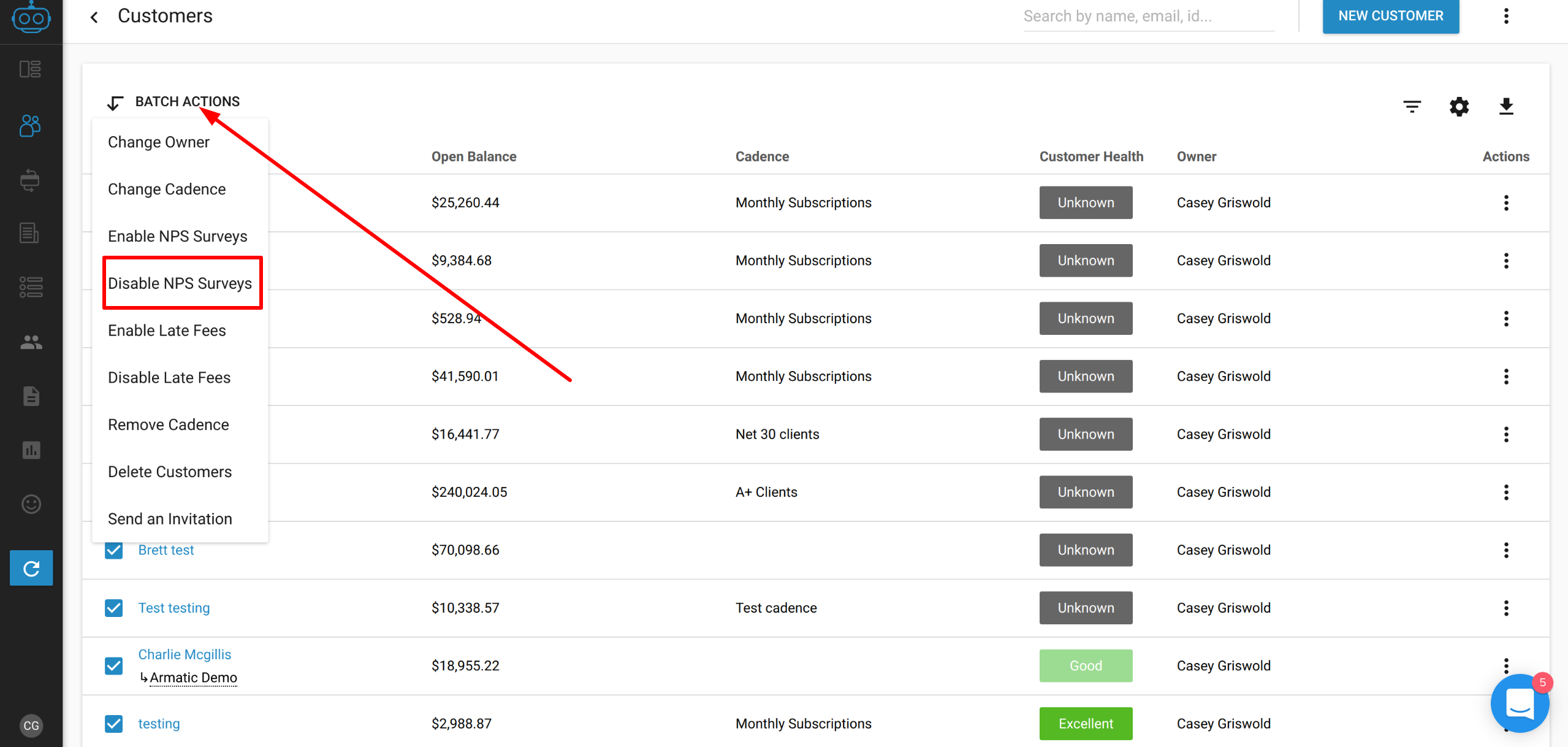Uncheck the testing customer checkbox
1568x747 pixels.
pos(113,724)
